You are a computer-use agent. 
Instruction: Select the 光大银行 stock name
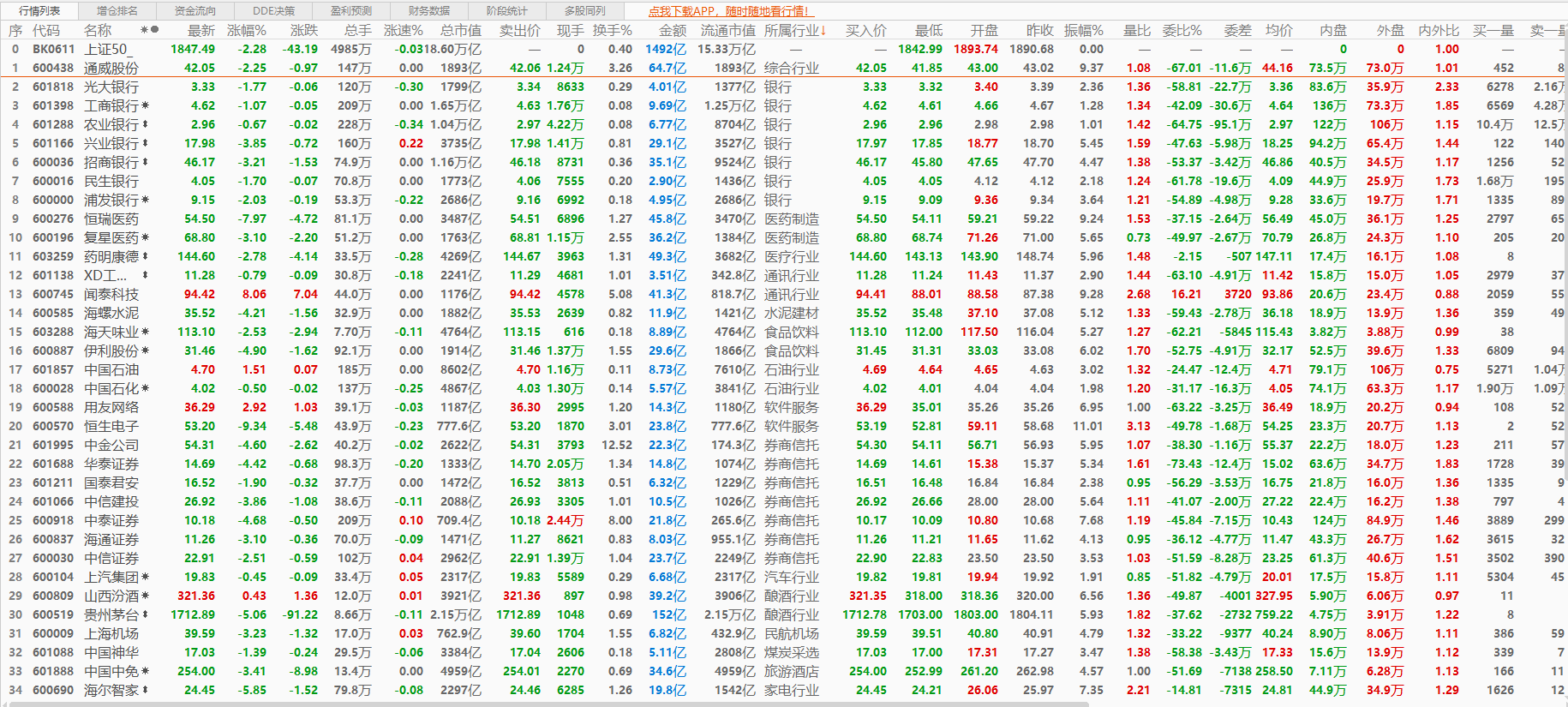click(111, 87)
